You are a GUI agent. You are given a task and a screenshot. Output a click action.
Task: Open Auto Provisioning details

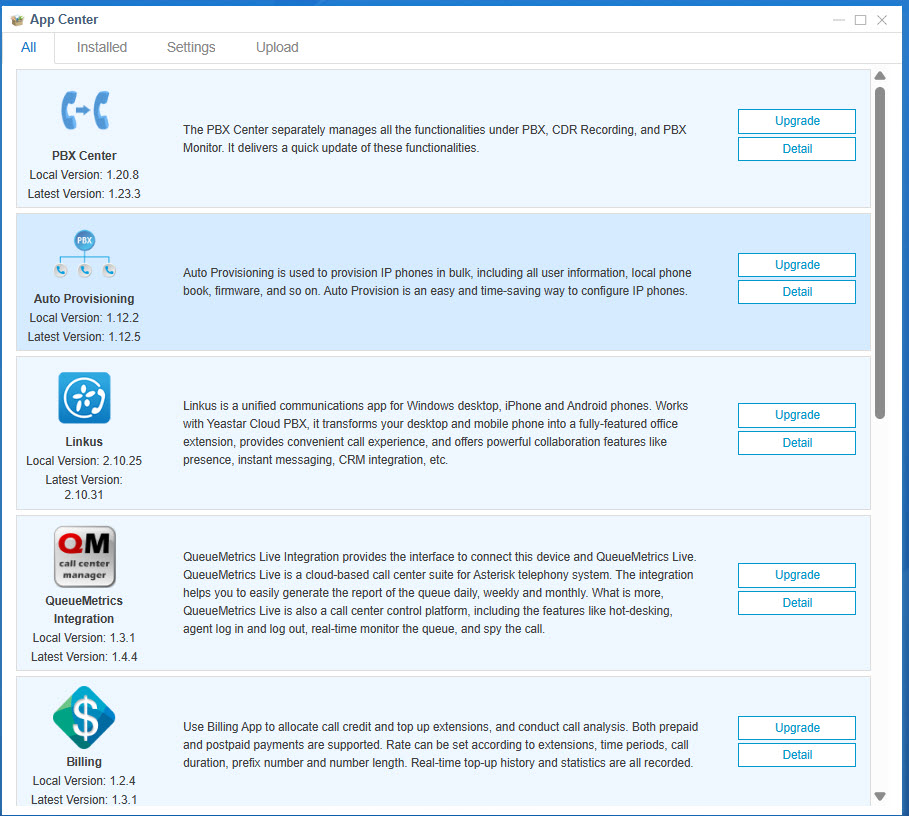click(x=796, y=291)
